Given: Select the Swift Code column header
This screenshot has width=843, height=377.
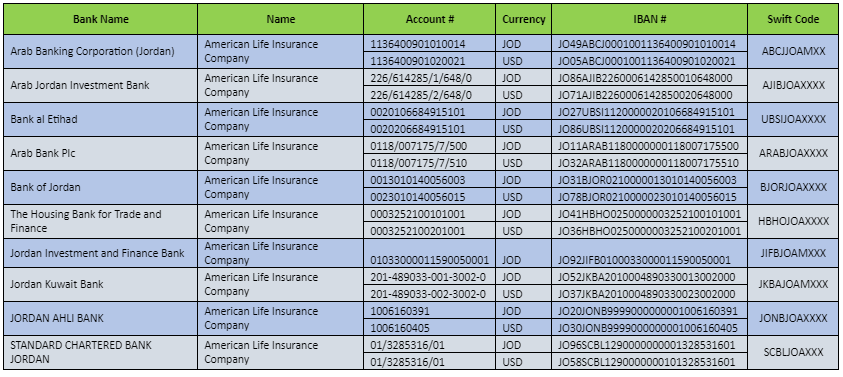Looking at the screenshot, I should point(793,19).
